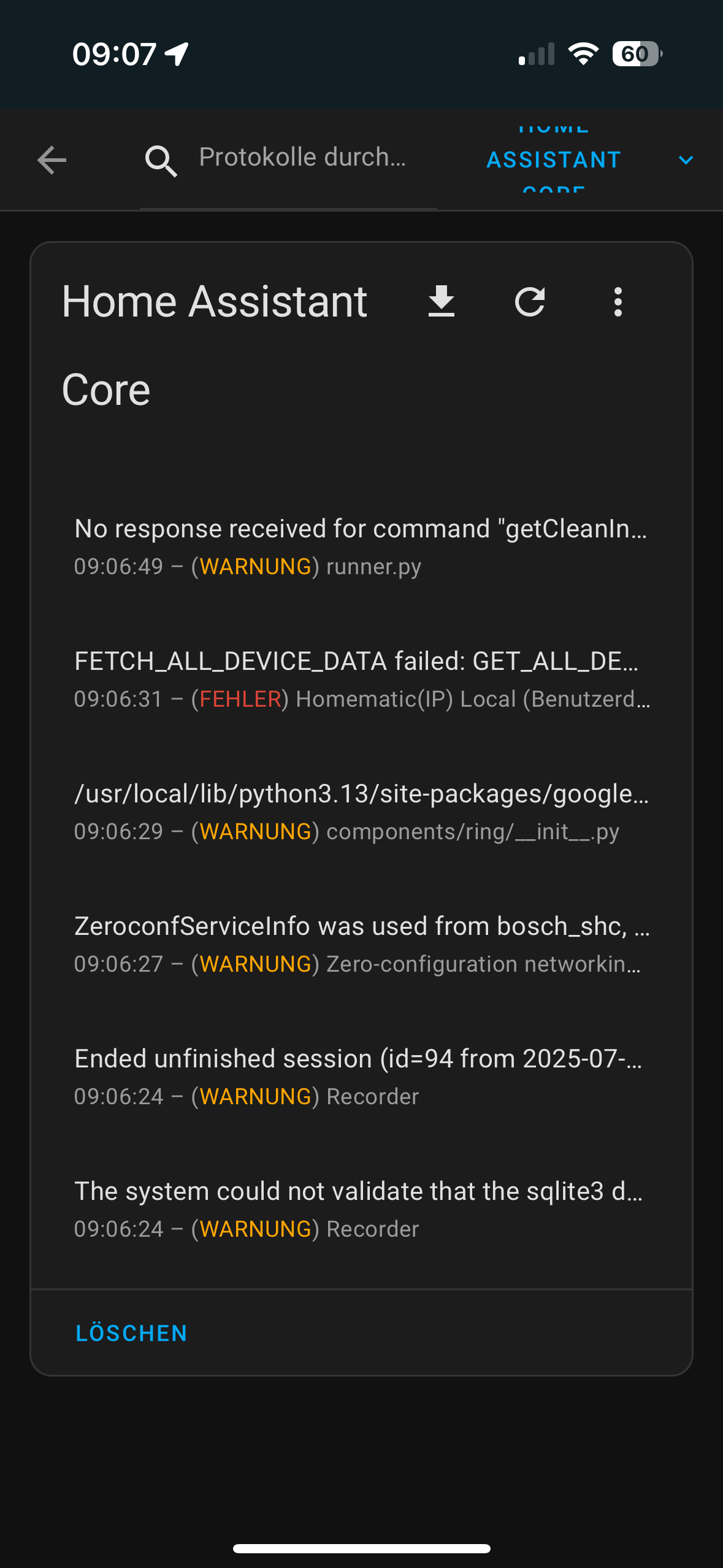Click the Protokolle durchsuchen search field
The height and width of the screenshot is (1568, 723).
(x=302, y=158)
